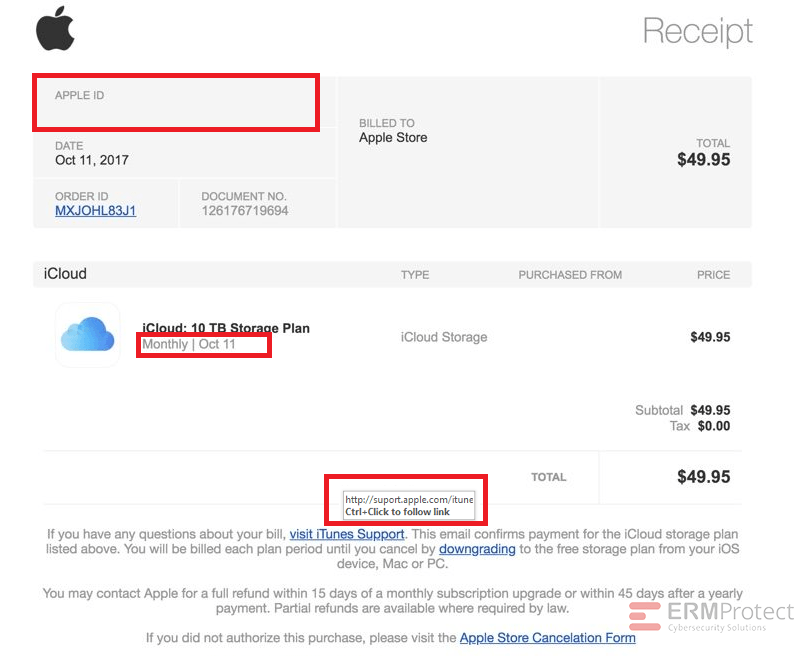The image size is (794, 656).
Task: Open the Apple Store Cancelation Form link
Action: point(547,638)
